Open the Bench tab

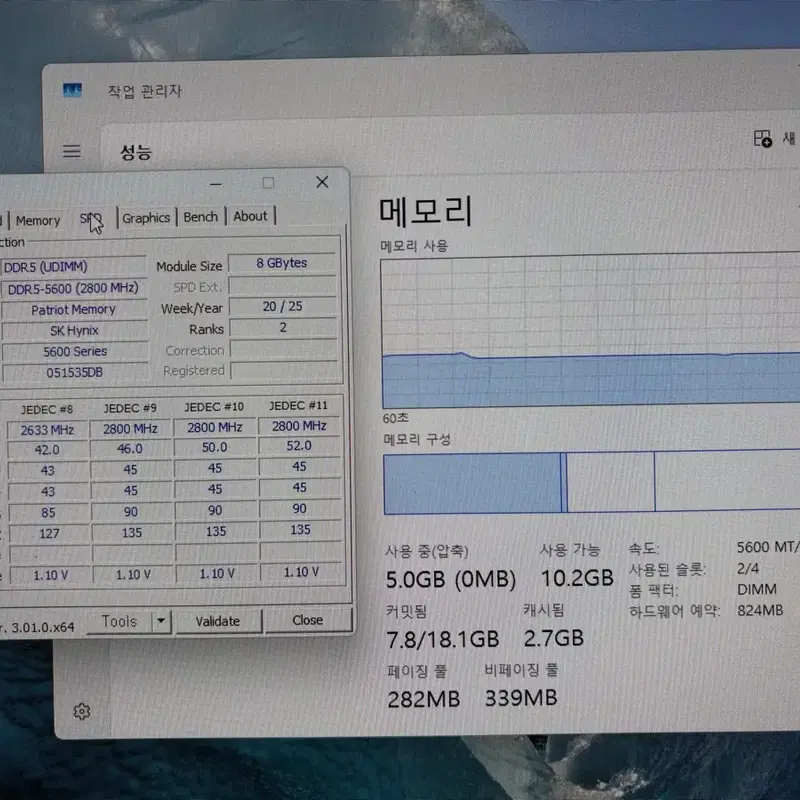[201, 217]
